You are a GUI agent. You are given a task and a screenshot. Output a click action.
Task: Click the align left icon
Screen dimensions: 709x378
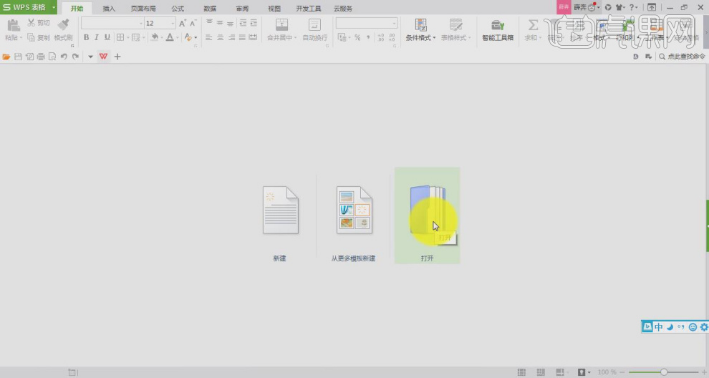click(x=208, y=37)
